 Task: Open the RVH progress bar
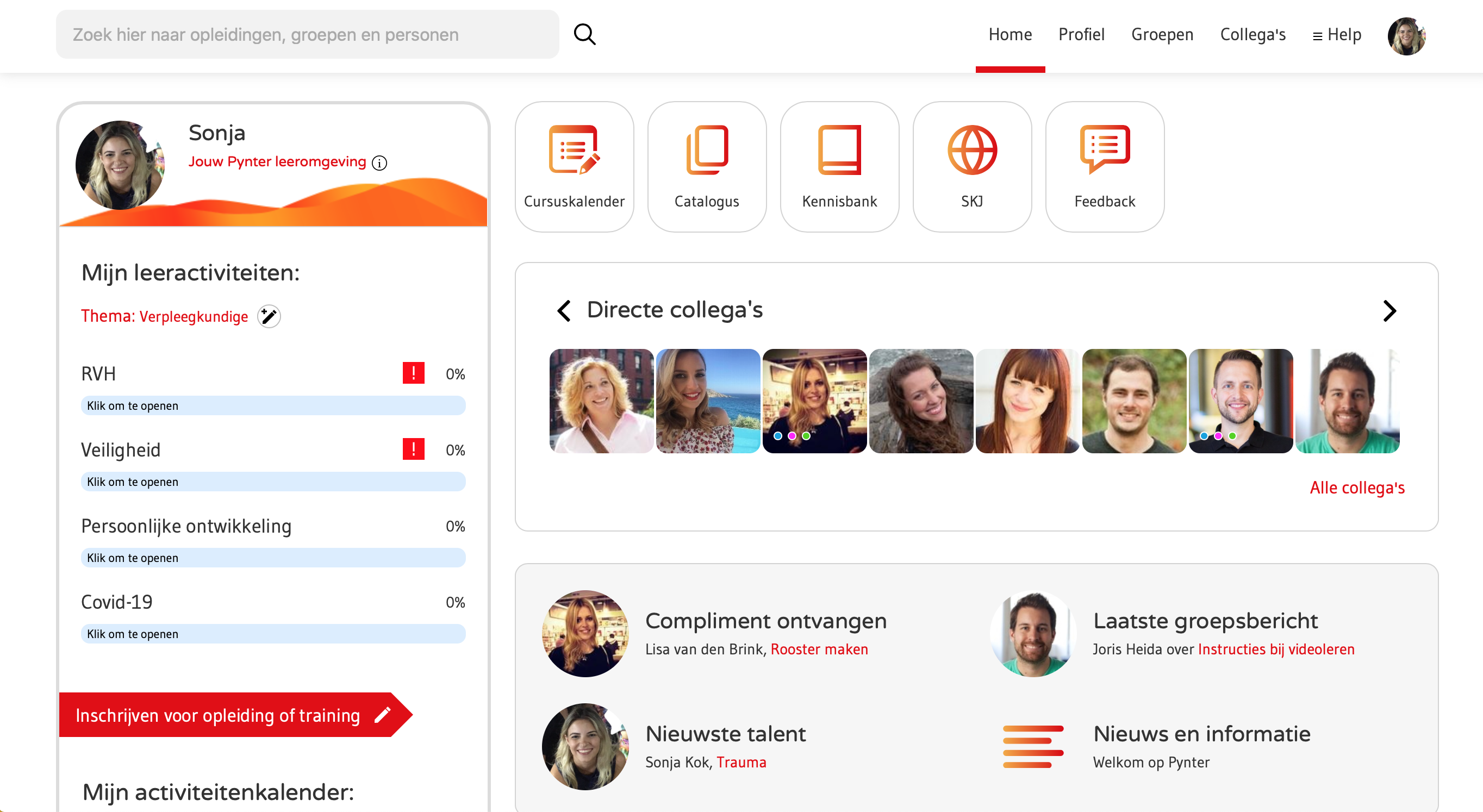(x=273, y=405)
